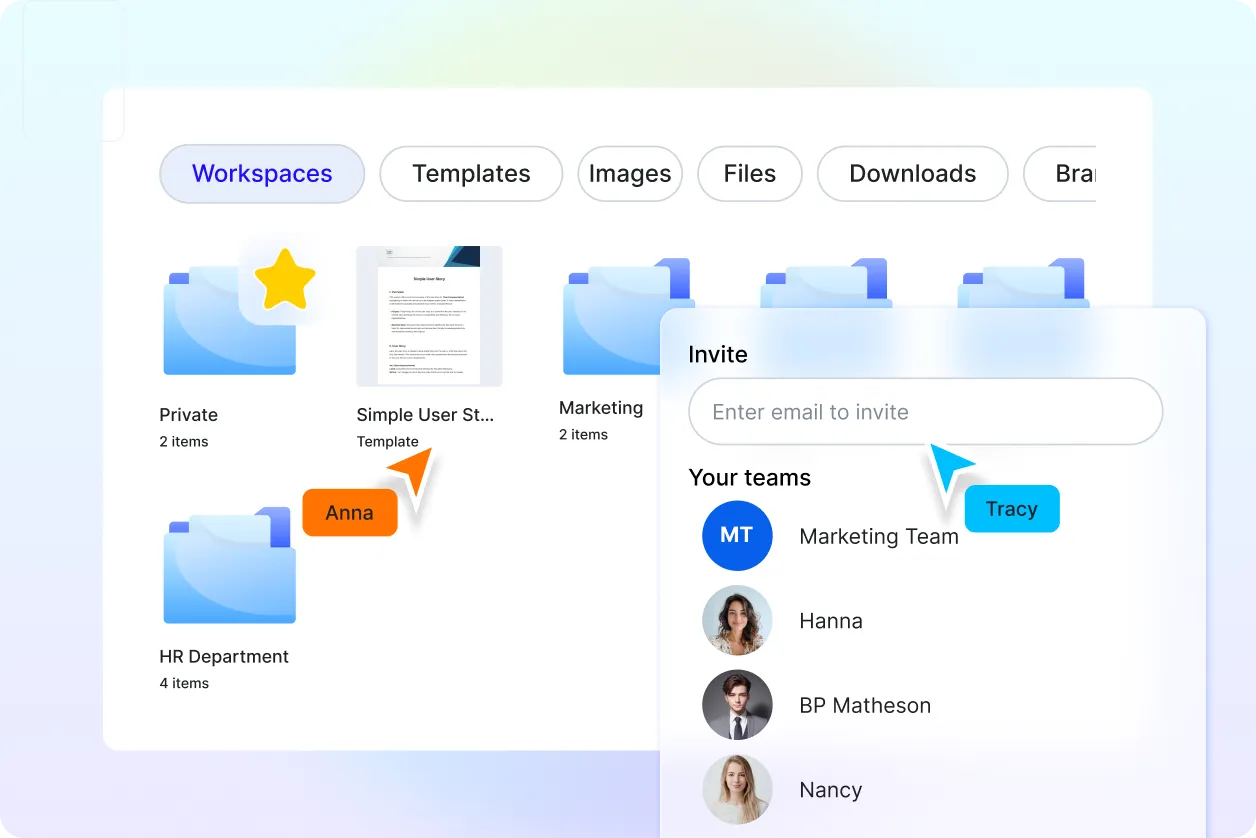The width and height of the screenshot is (1256, 838).
Task: Select Marketing Team from Your teams list
Action: point(879,536)
